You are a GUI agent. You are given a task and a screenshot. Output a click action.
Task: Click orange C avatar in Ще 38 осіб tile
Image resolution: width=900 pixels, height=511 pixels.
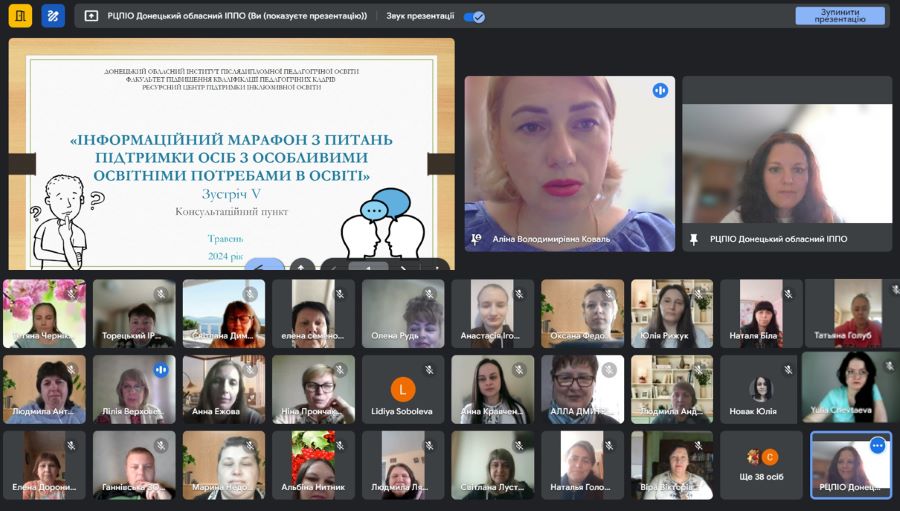(770, 457)
